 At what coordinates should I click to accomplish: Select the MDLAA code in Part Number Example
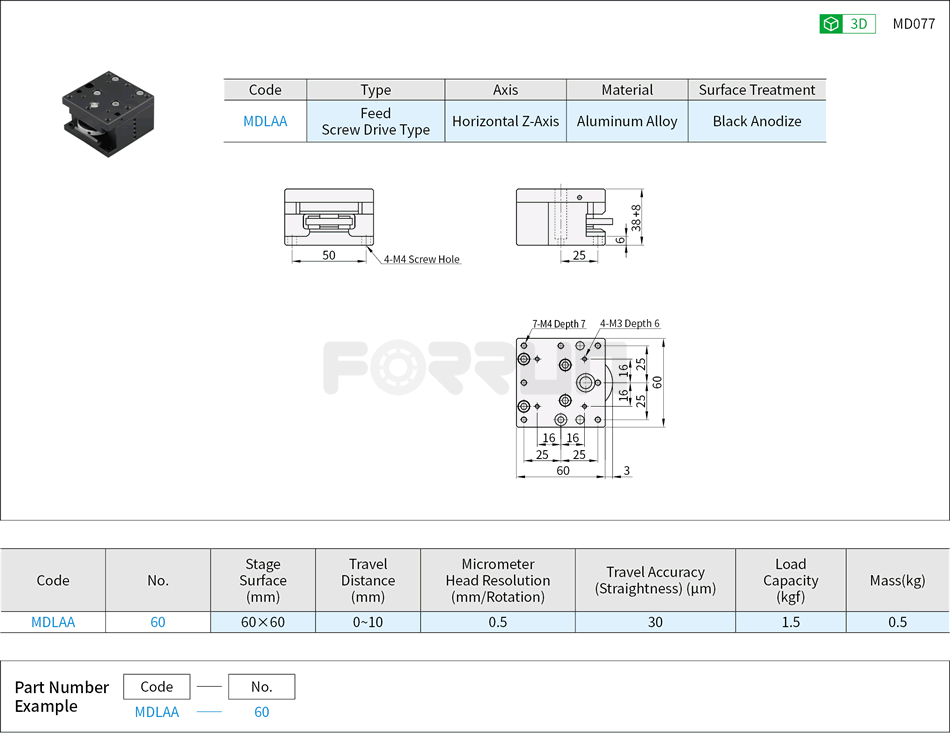click(157, 712)
